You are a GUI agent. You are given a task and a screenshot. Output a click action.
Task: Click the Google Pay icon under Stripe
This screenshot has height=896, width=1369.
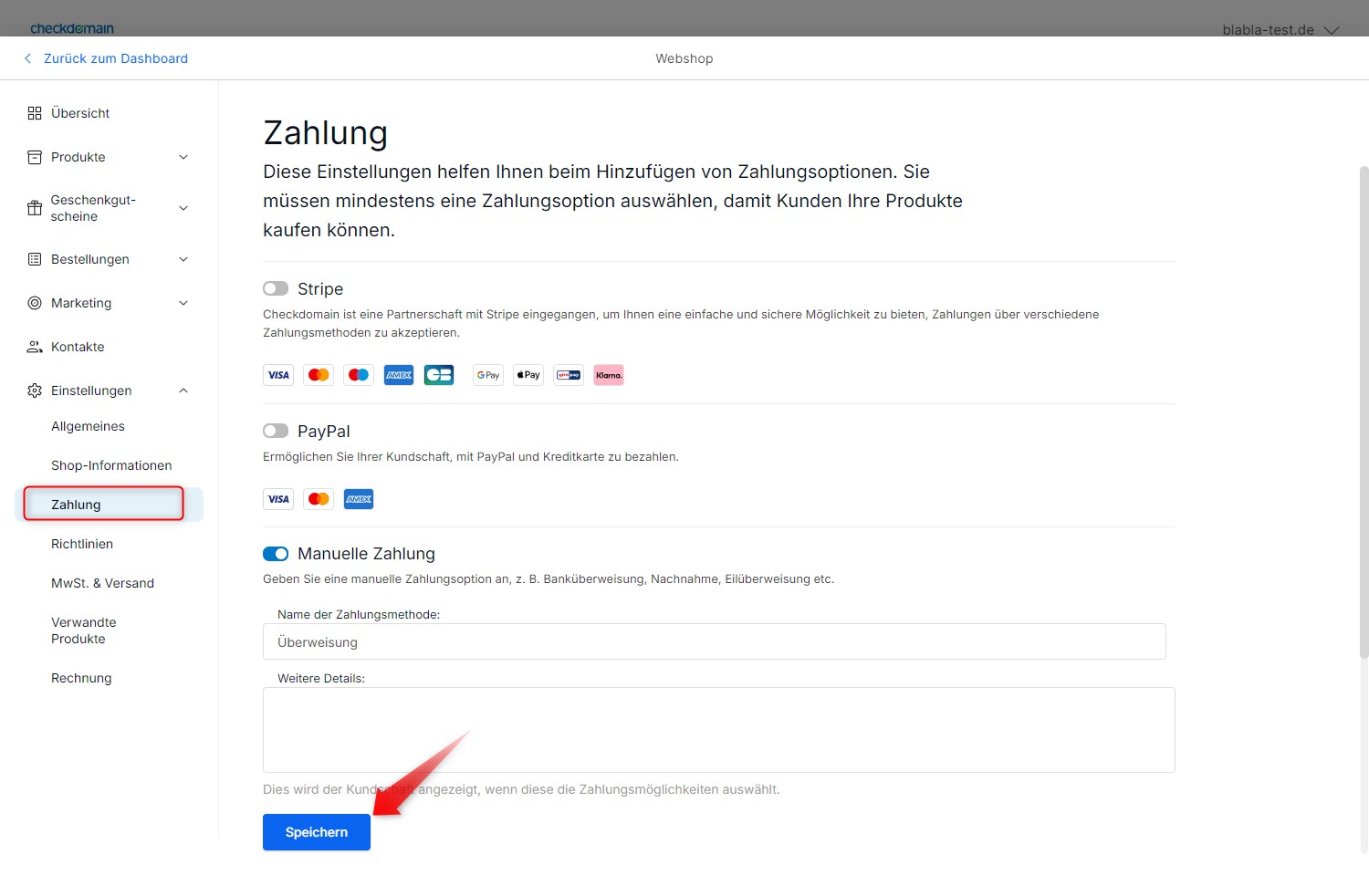487,374
